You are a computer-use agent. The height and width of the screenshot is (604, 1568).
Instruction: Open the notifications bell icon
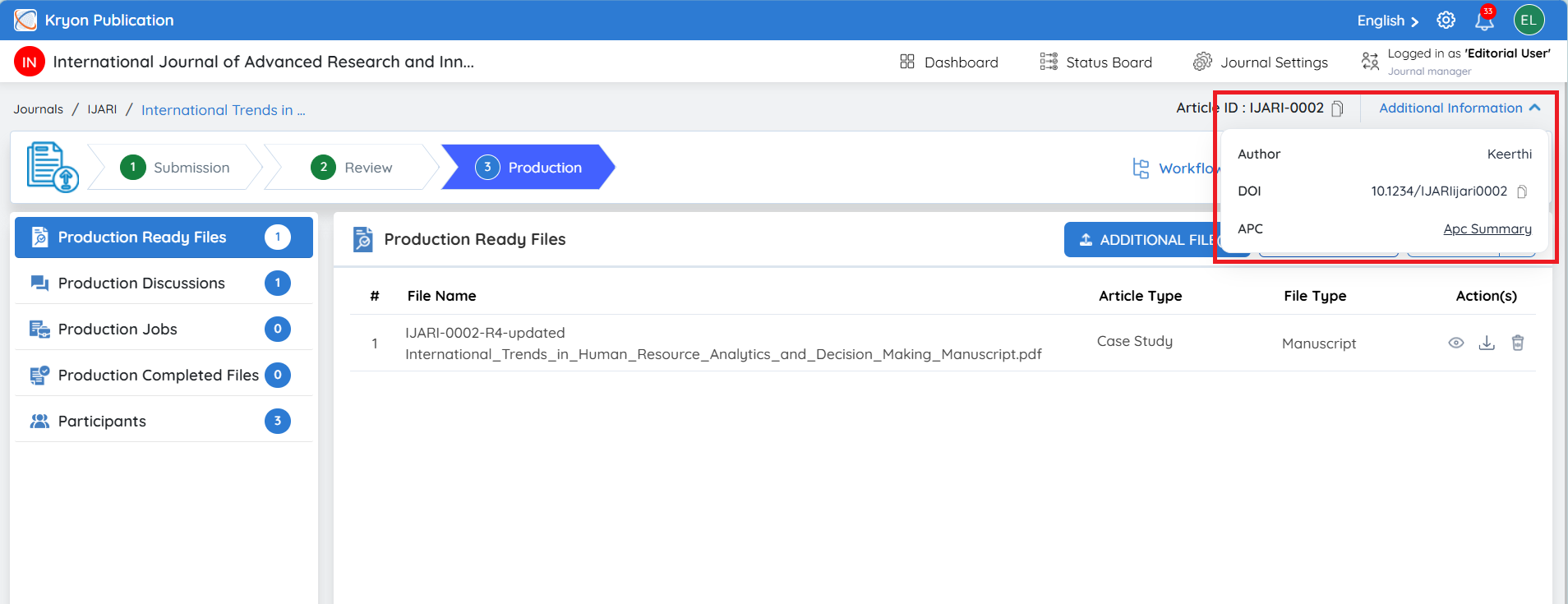[1484, 21]
